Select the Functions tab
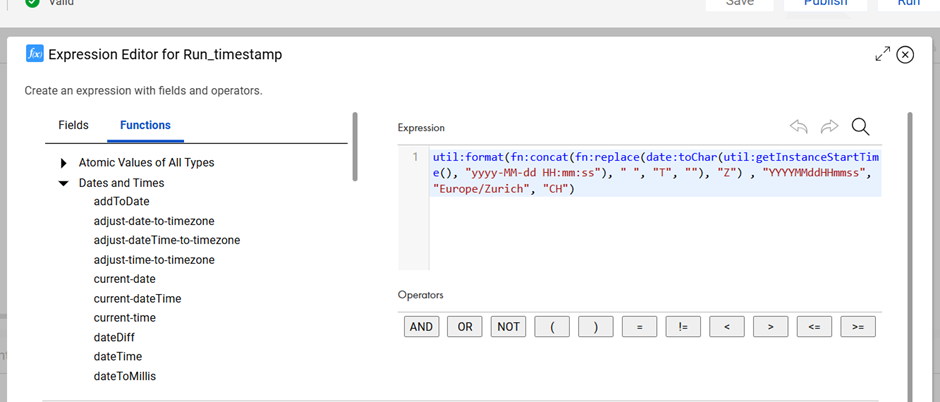This screenshot has height=402, width=940. tap(146, 125)
